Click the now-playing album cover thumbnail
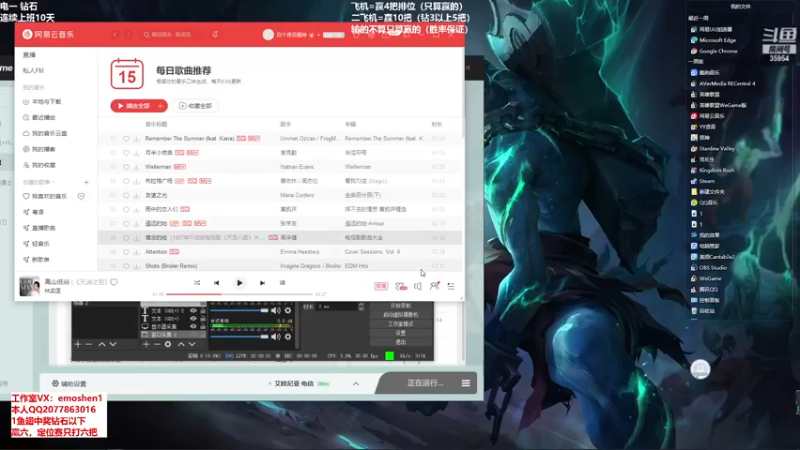 (29, 286)
